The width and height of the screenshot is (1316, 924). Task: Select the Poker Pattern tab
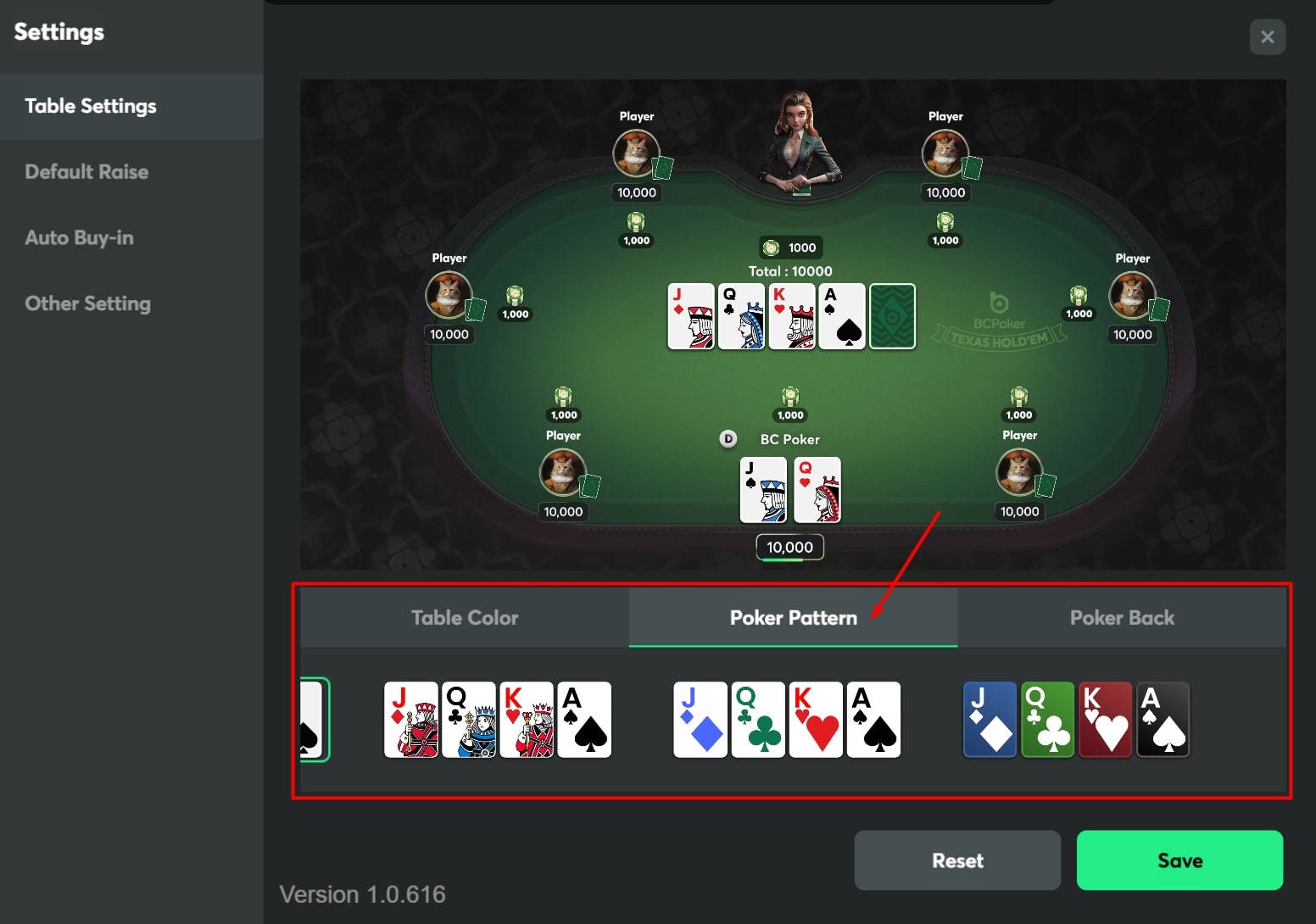[x=794, y=618]
